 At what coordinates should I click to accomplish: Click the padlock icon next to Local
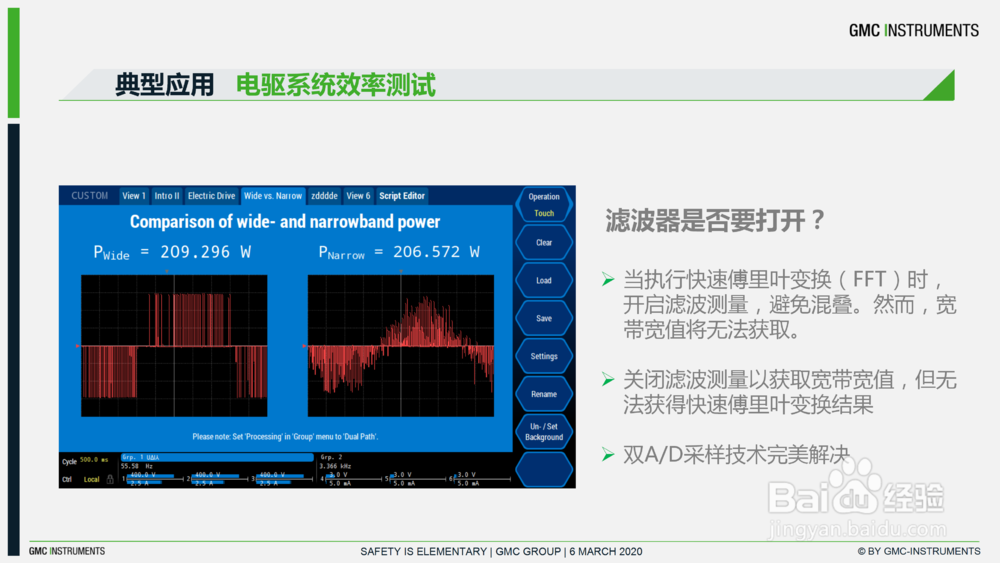tap(110, 479)
